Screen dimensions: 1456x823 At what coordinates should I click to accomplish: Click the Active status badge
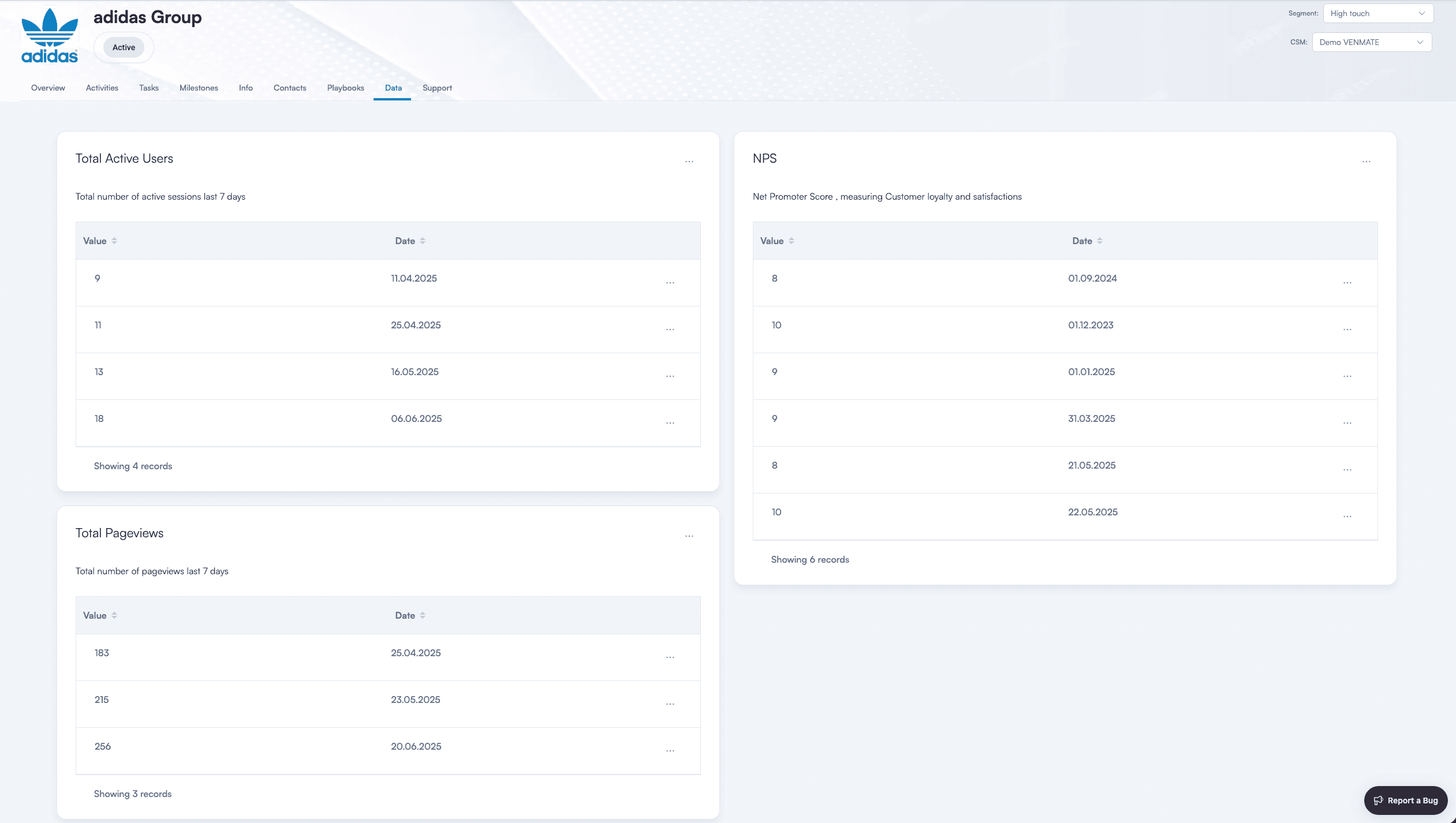123,47
